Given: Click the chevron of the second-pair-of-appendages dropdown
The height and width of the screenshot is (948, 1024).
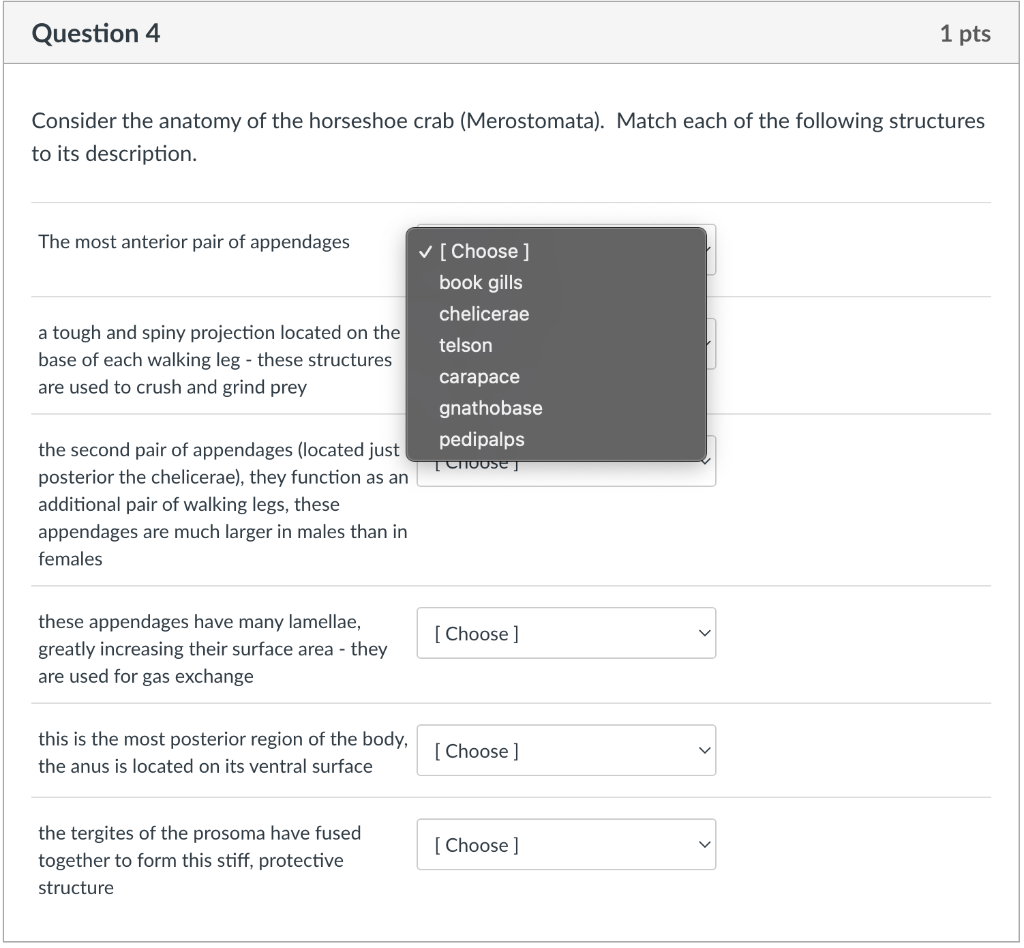Looking at the screenshot, I should pyautogui.click(x=706, y=462).
